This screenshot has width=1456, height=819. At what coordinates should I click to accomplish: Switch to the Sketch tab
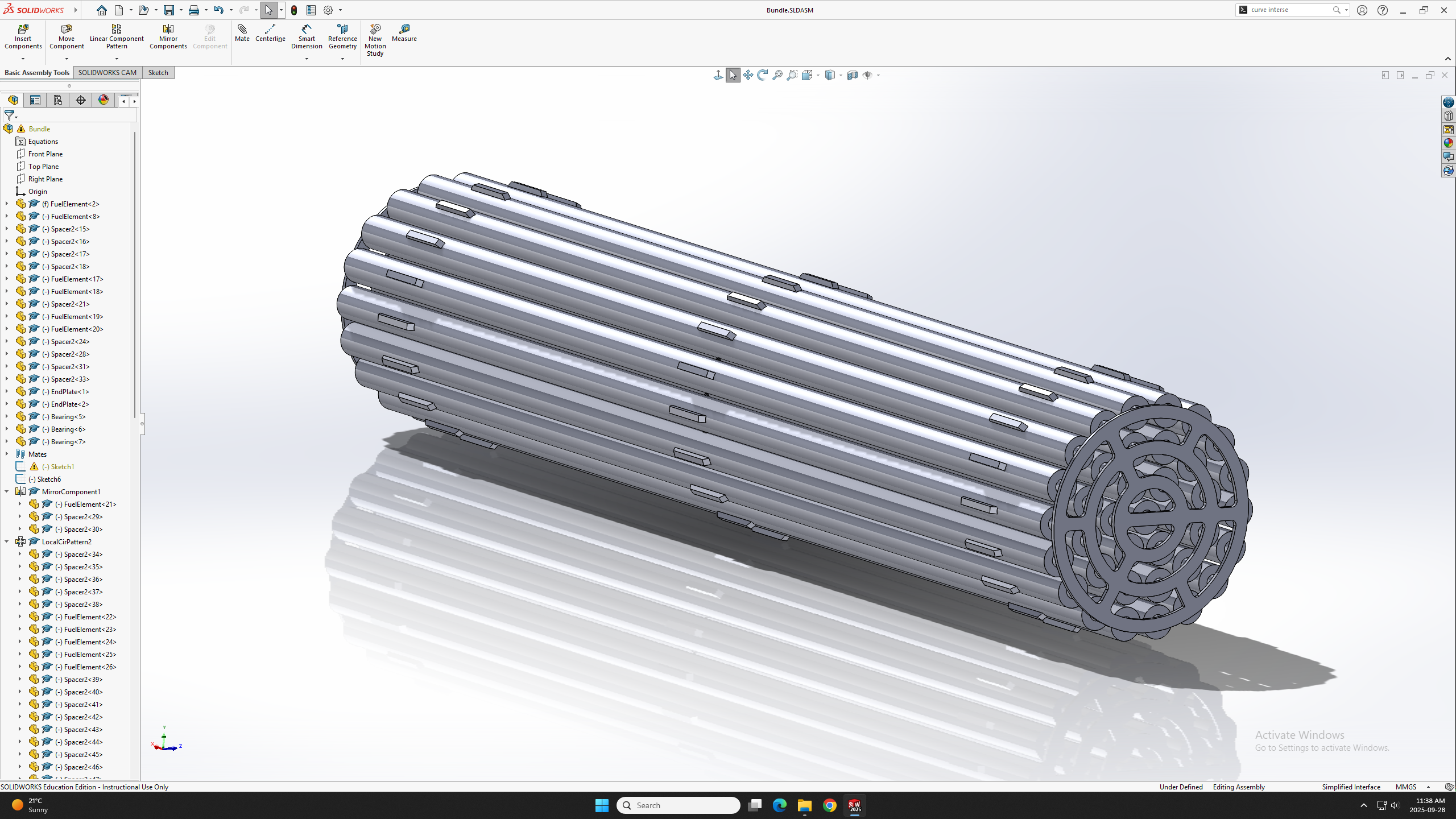(158, 73)
